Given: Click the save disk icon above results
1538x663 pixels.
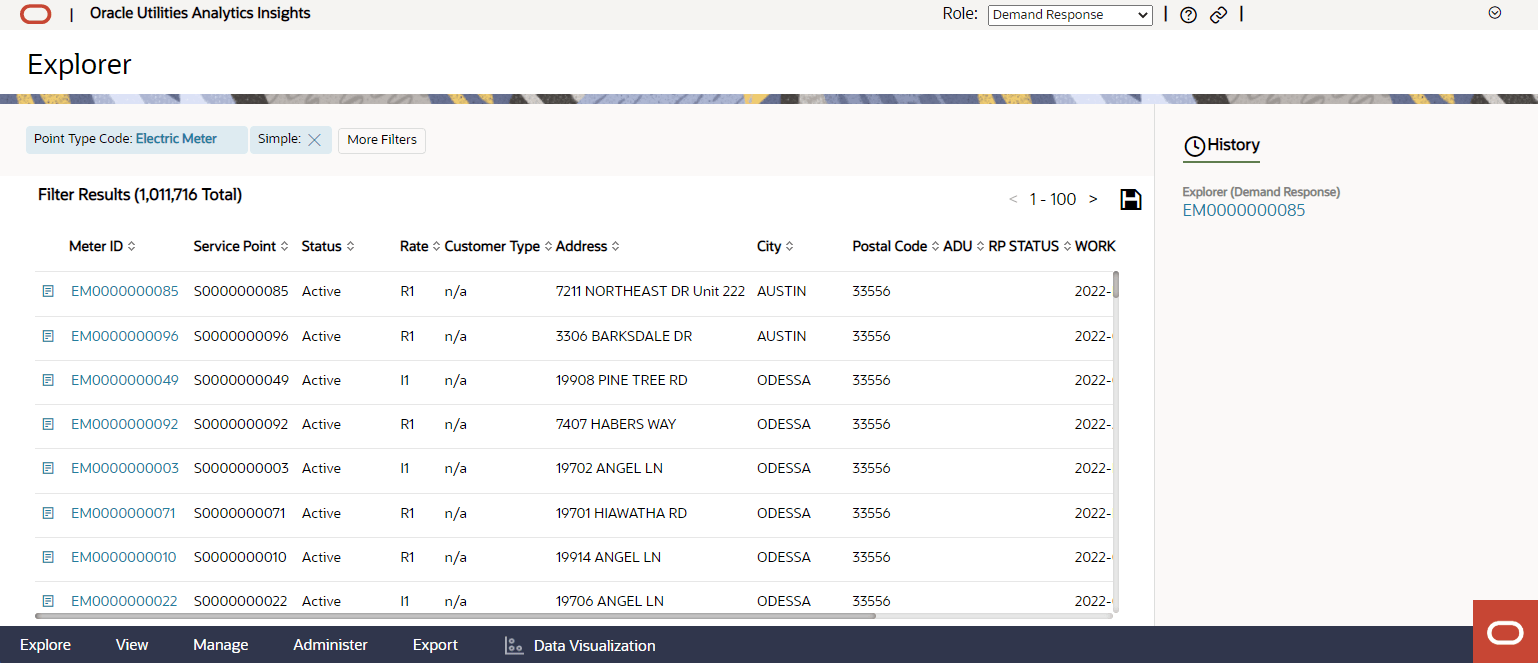Looking at the screenshot, I should click(x=1131, y=199).
